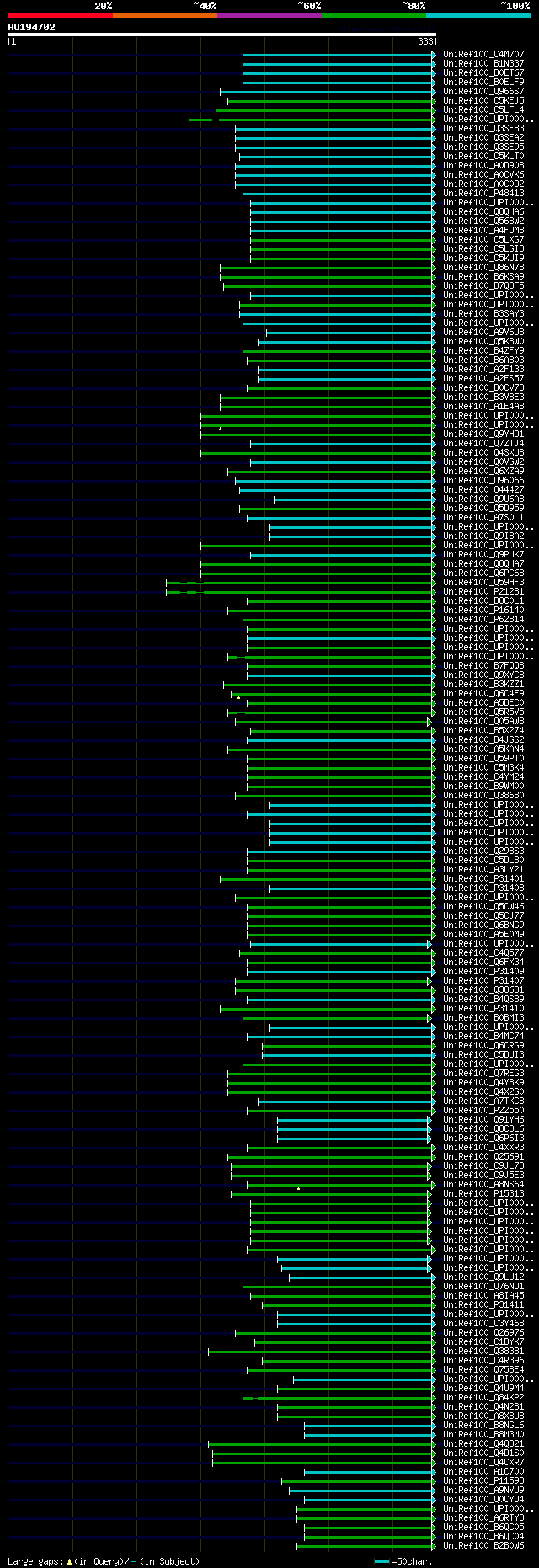Open hit UniRef100_B6KSA9

click(x=483, y=277)
